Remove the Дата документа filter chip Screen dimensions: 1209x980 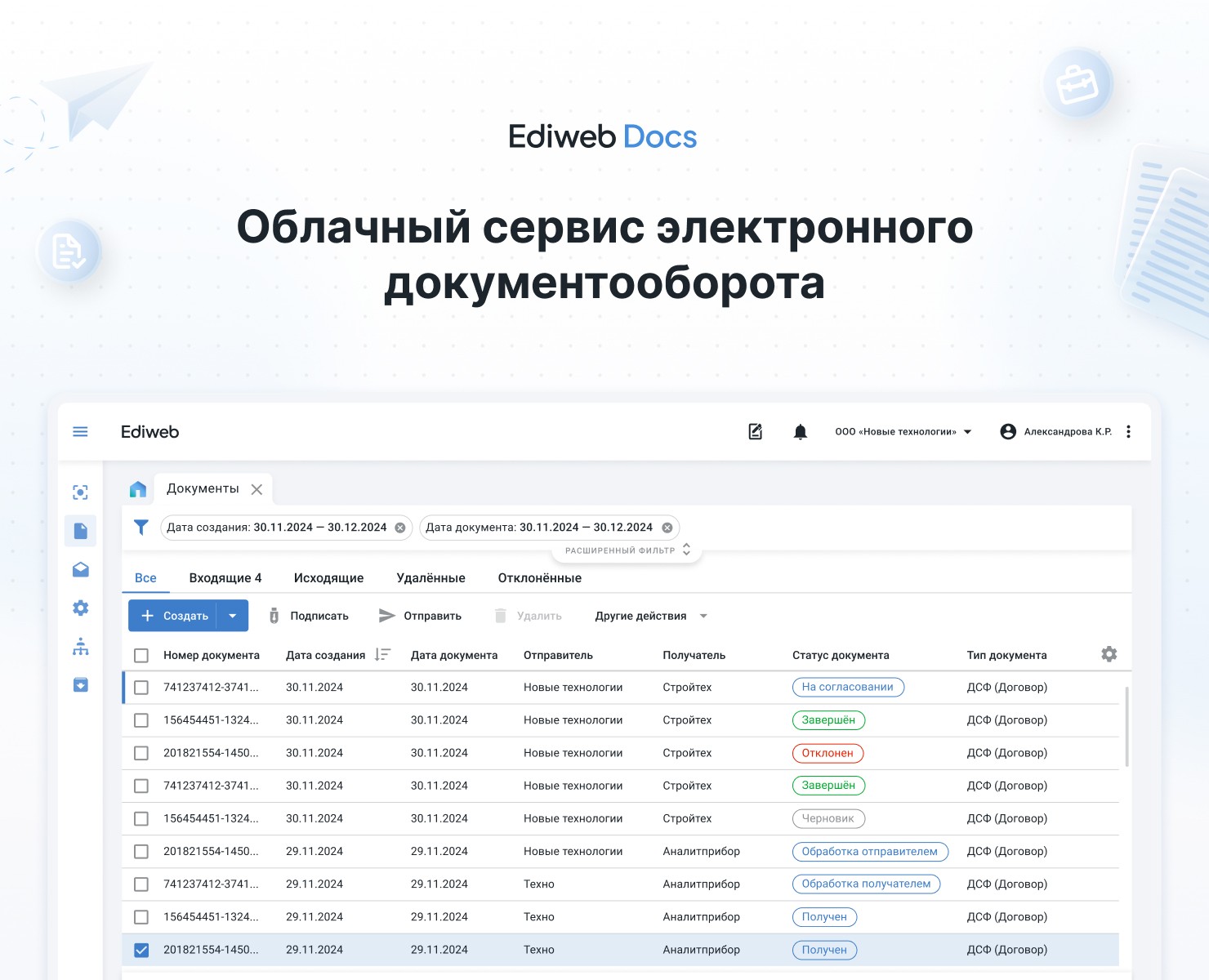coord(667,528)
